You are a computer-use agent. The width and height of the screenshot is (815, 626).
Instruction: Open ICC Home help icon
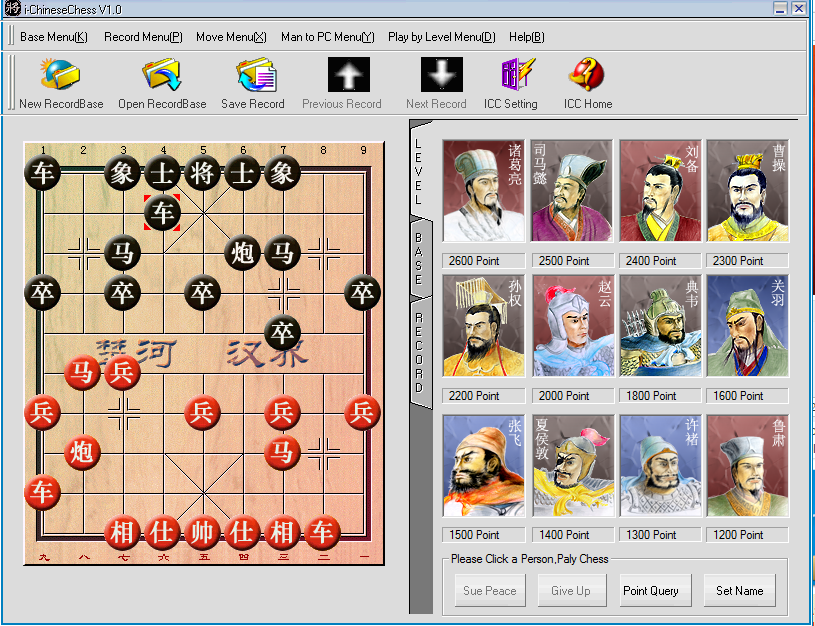(586, 74)
